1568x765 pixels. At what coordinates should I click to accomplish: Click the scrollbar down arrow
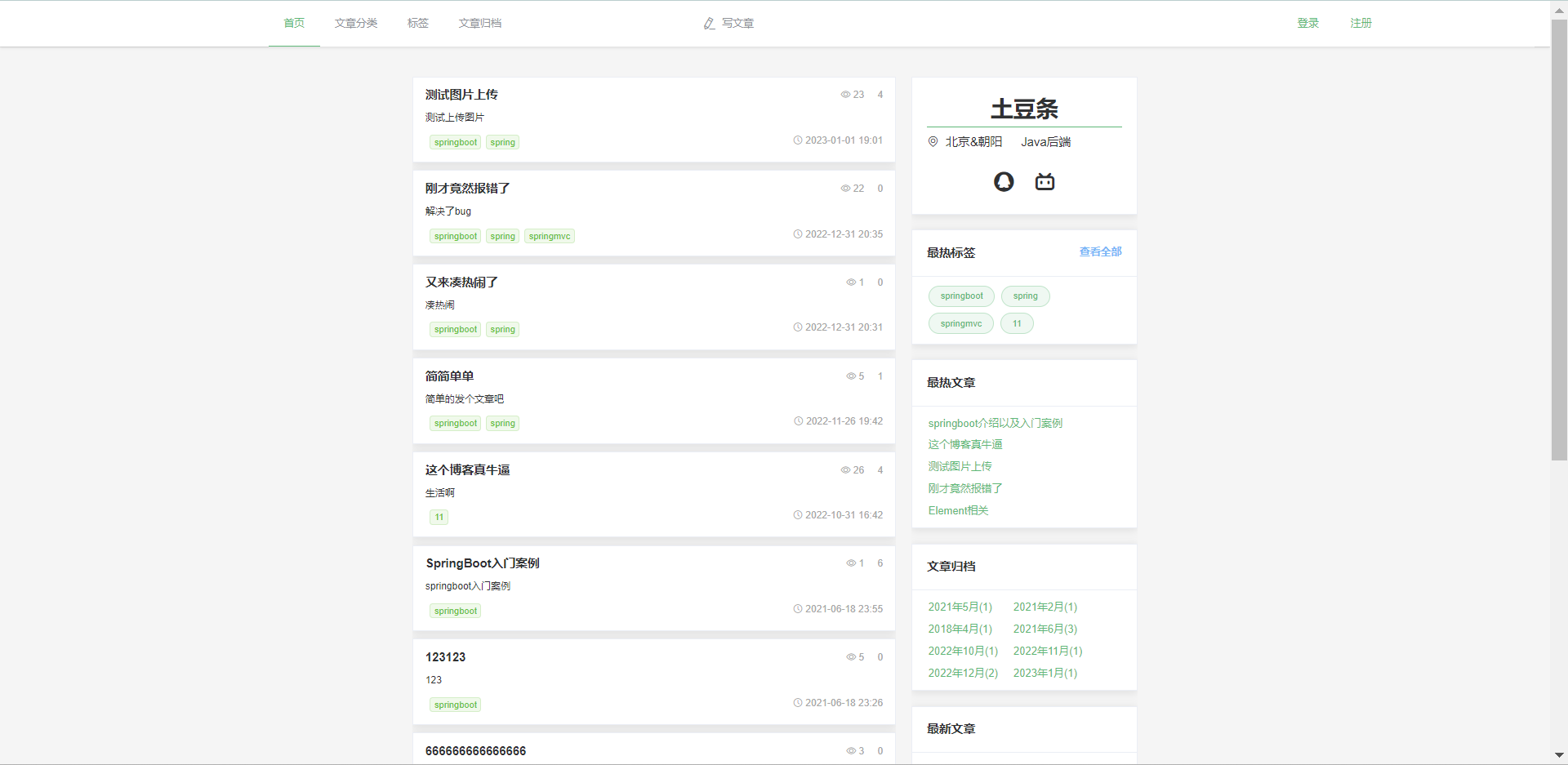click(x=1559, y=756)
